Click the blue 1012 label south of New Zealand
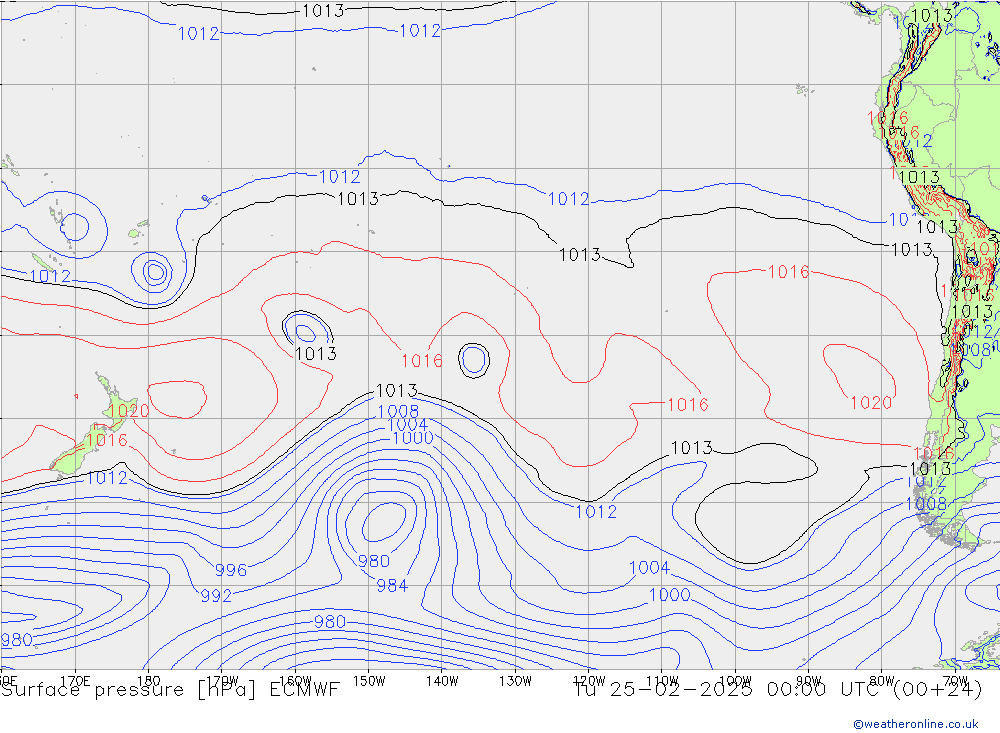 (x=107, y=478)
